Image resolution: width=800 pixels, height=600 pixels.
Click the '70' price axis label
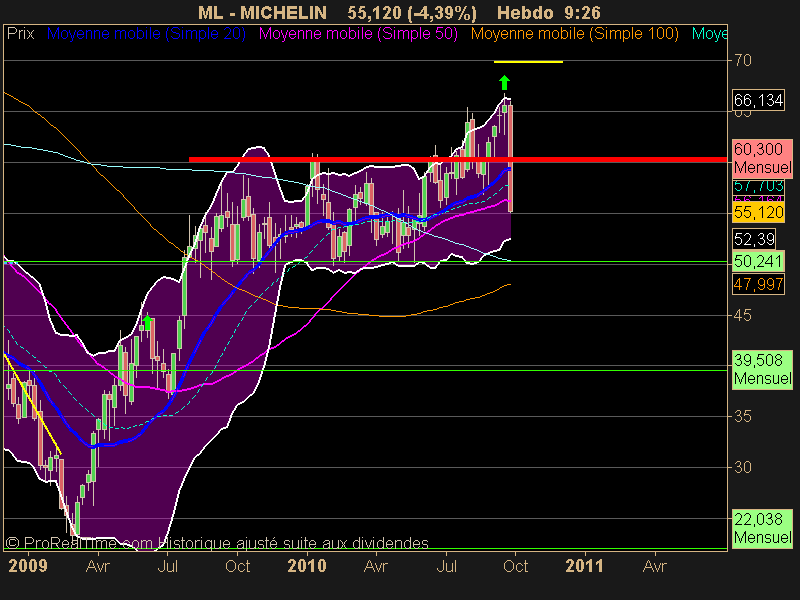pos(743,61)
